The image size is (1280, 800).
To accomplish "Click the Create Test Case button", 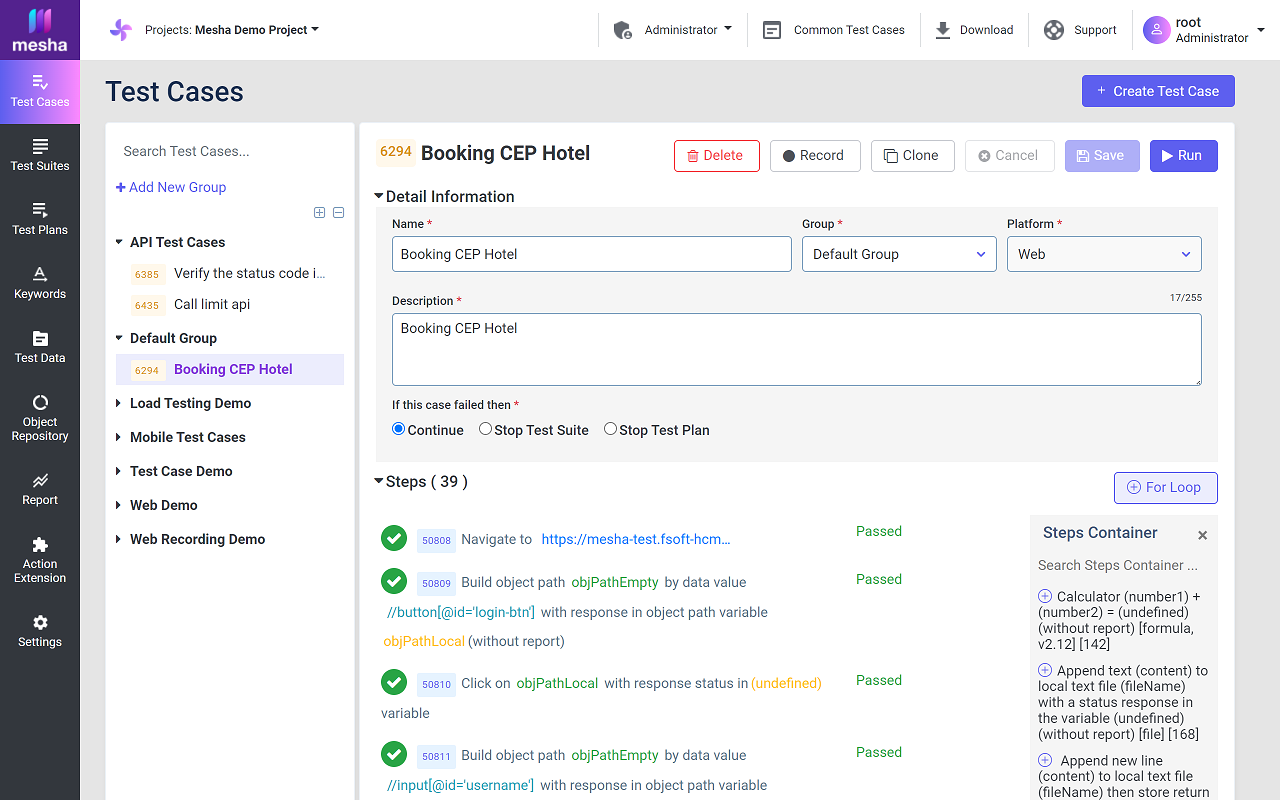I will coord(1157,91).
